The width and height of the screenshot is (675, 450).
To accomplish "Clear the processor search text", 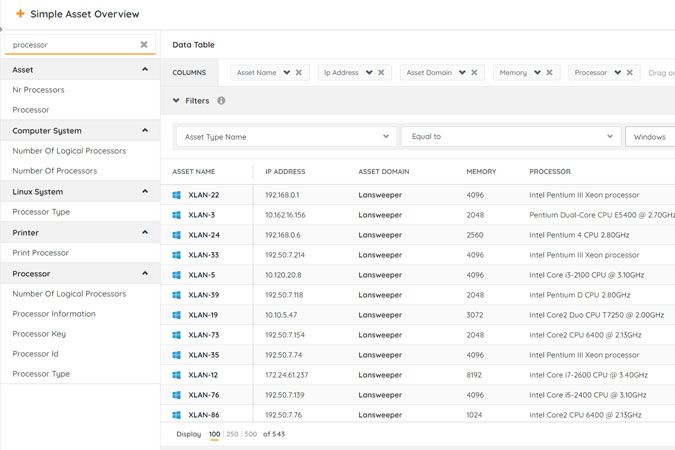I will tap(144, 45).
